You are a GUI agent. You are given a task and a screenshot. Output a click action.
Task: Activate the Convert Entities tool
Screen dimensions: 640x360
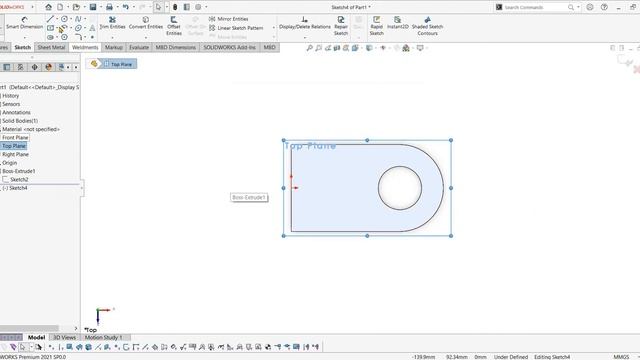click(146, 23)
